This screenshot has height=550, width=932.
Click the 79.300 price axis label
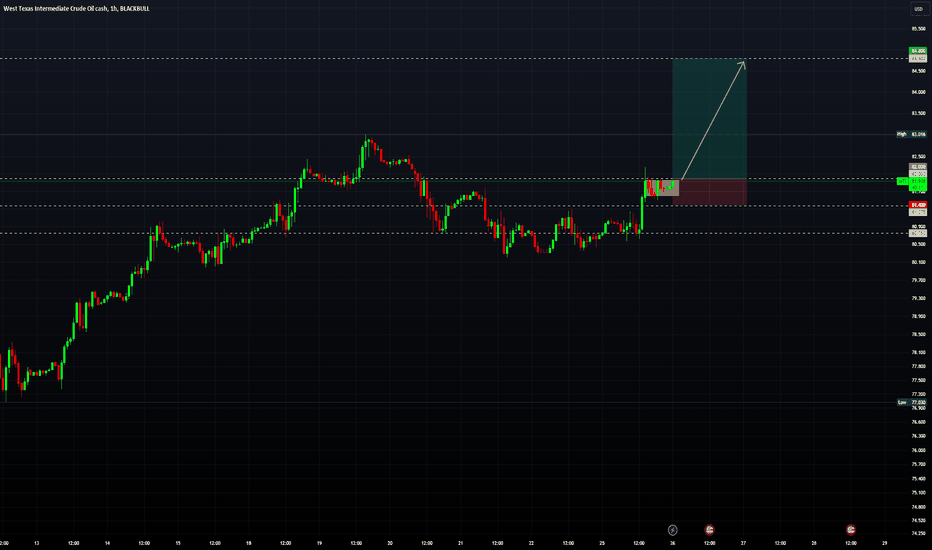click(918, 298)
